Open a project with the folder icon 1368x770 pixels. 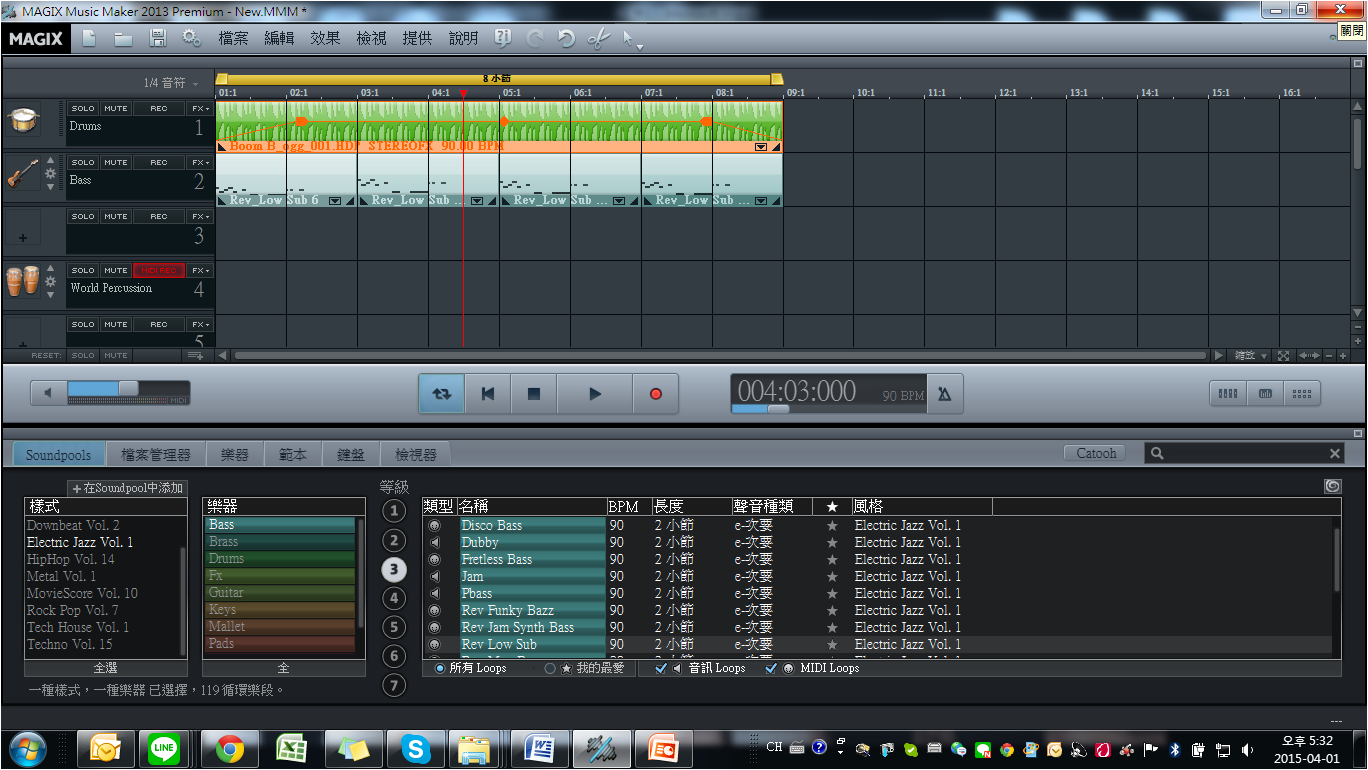coord(123,39)
